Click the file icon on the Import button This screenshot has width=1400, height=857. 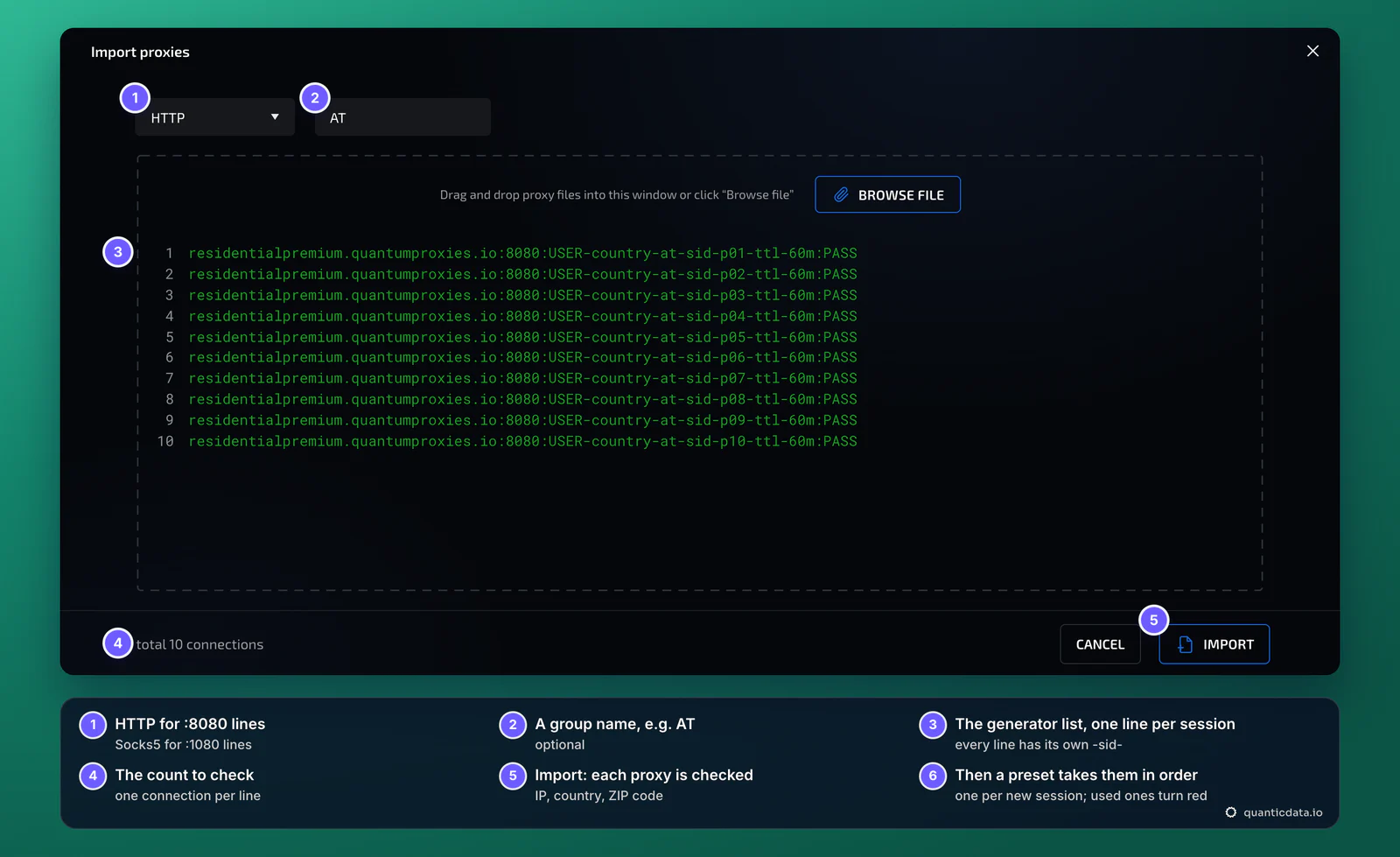(x=1186, y=644)
